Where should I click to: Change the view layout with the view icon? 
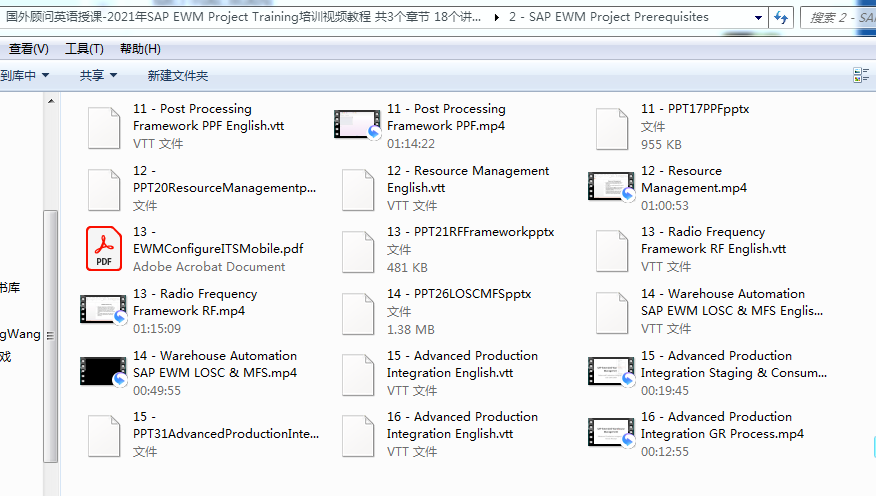861,75
